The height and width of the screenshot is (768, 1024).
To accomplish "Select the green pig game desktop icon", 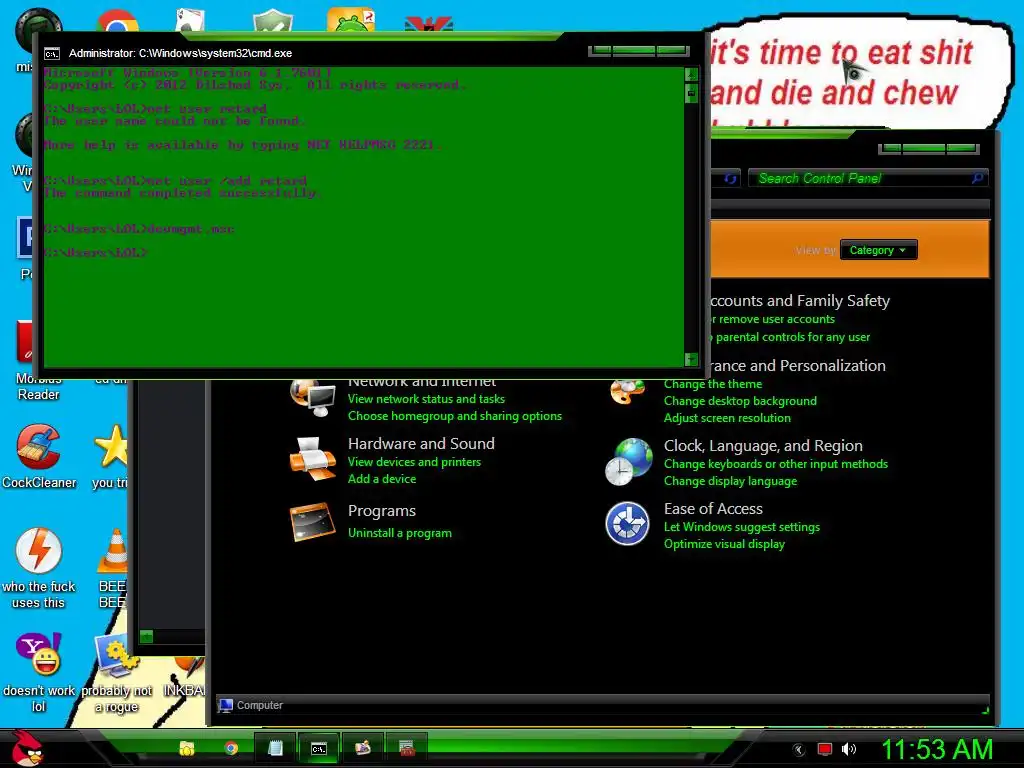I will point(351,20).
